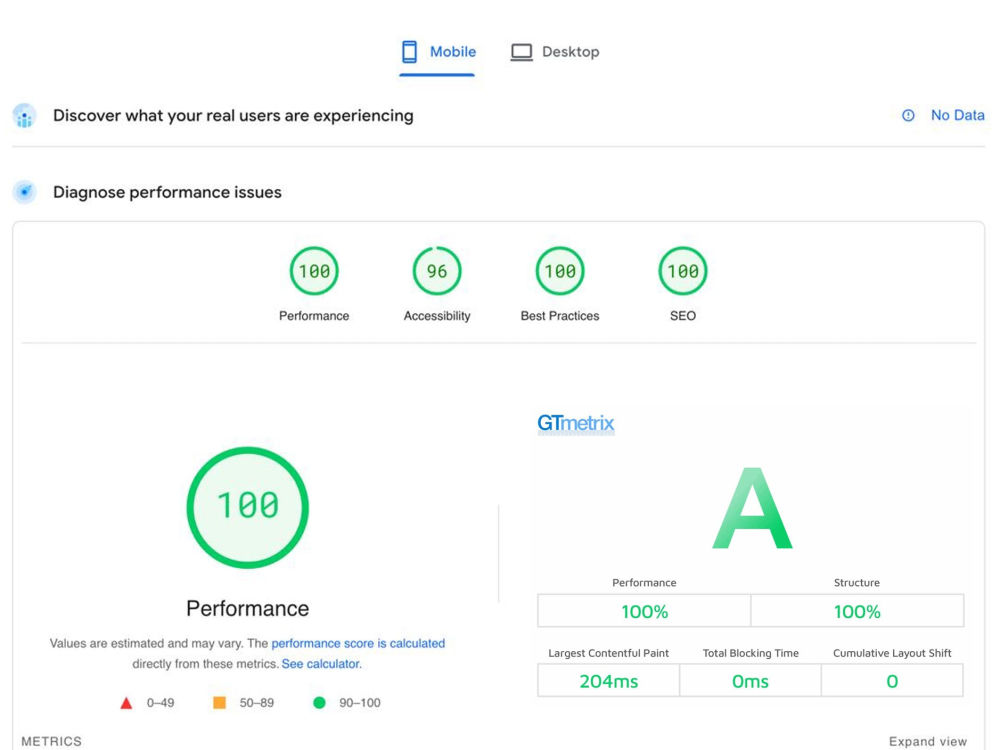Click the SEO label text

(683, 316)
